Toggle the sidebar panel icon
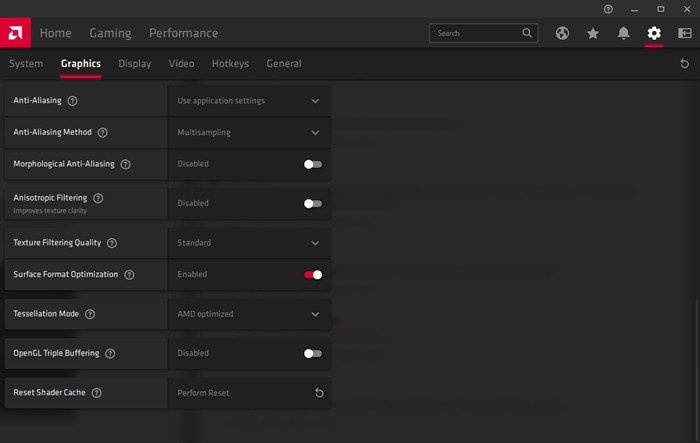Viewport: 700px width, 443px height. (685, 33)
